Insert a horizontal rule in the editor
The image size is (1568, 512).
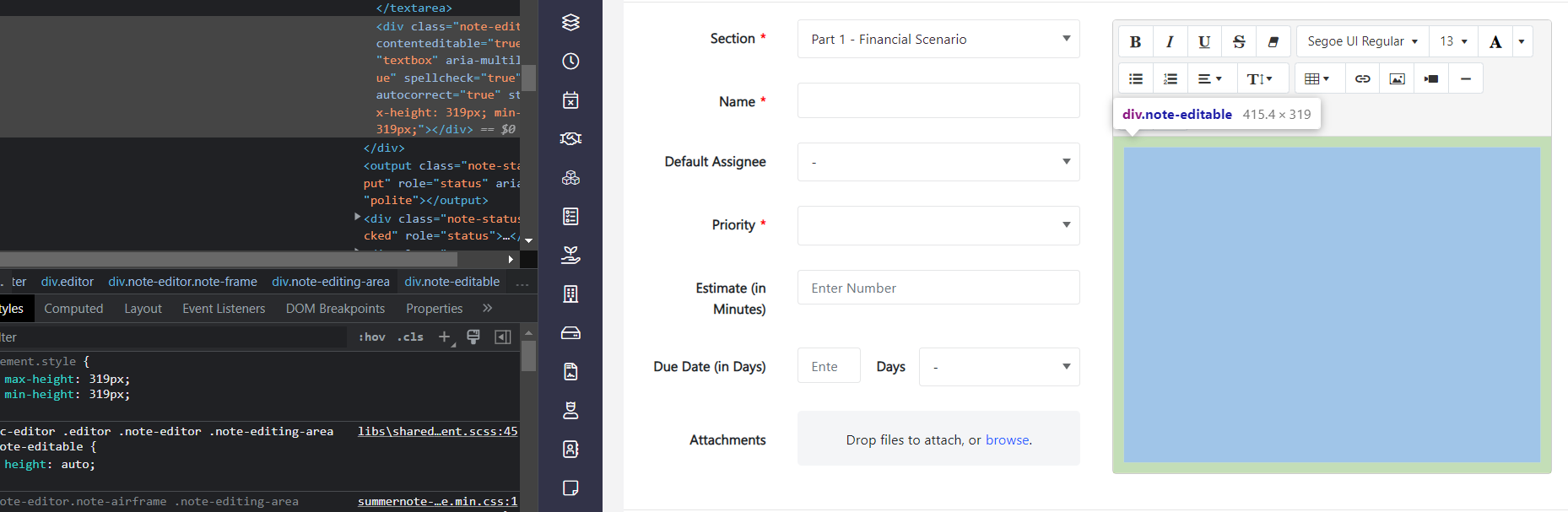point(1466,78)
